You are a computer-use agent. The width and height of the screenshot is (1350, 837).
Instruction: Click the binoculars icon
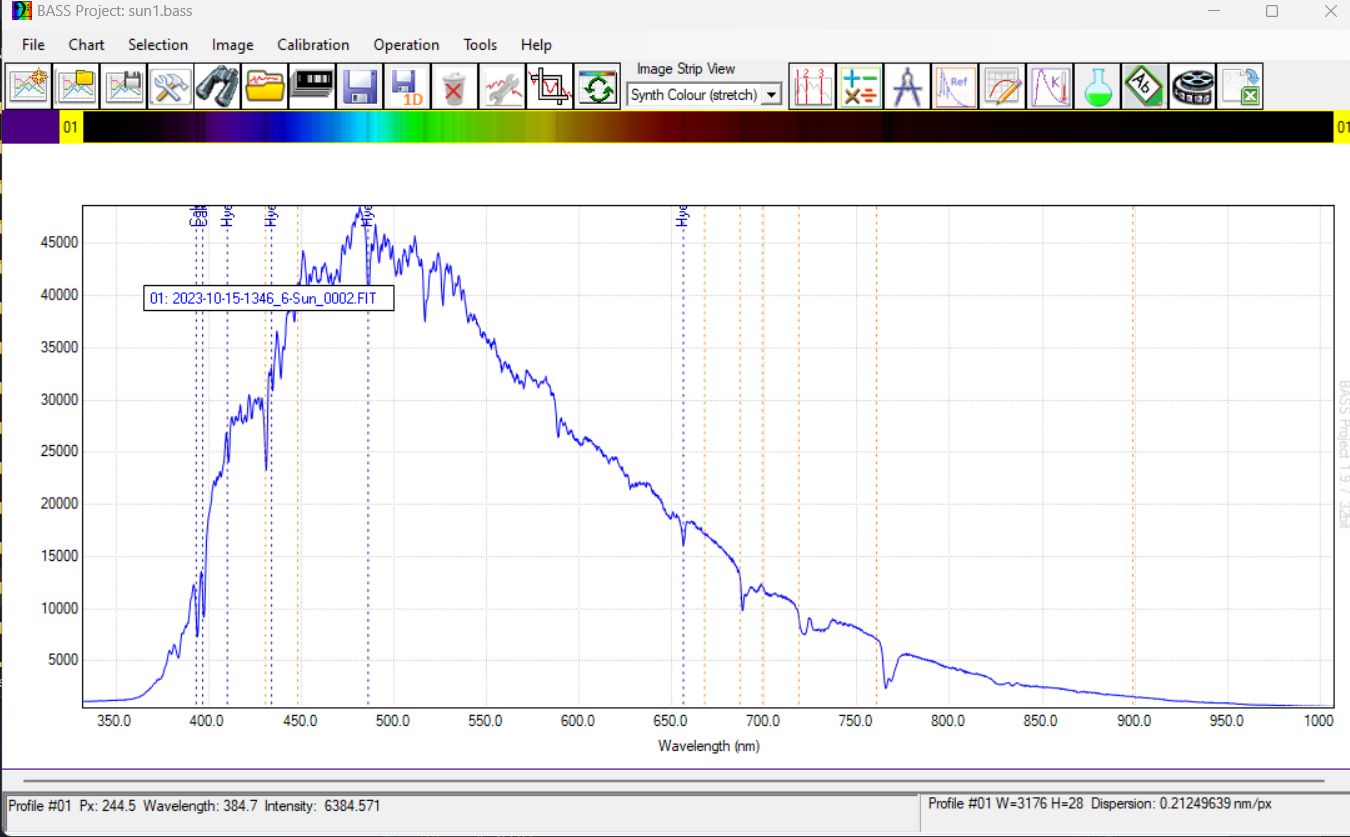218,87
